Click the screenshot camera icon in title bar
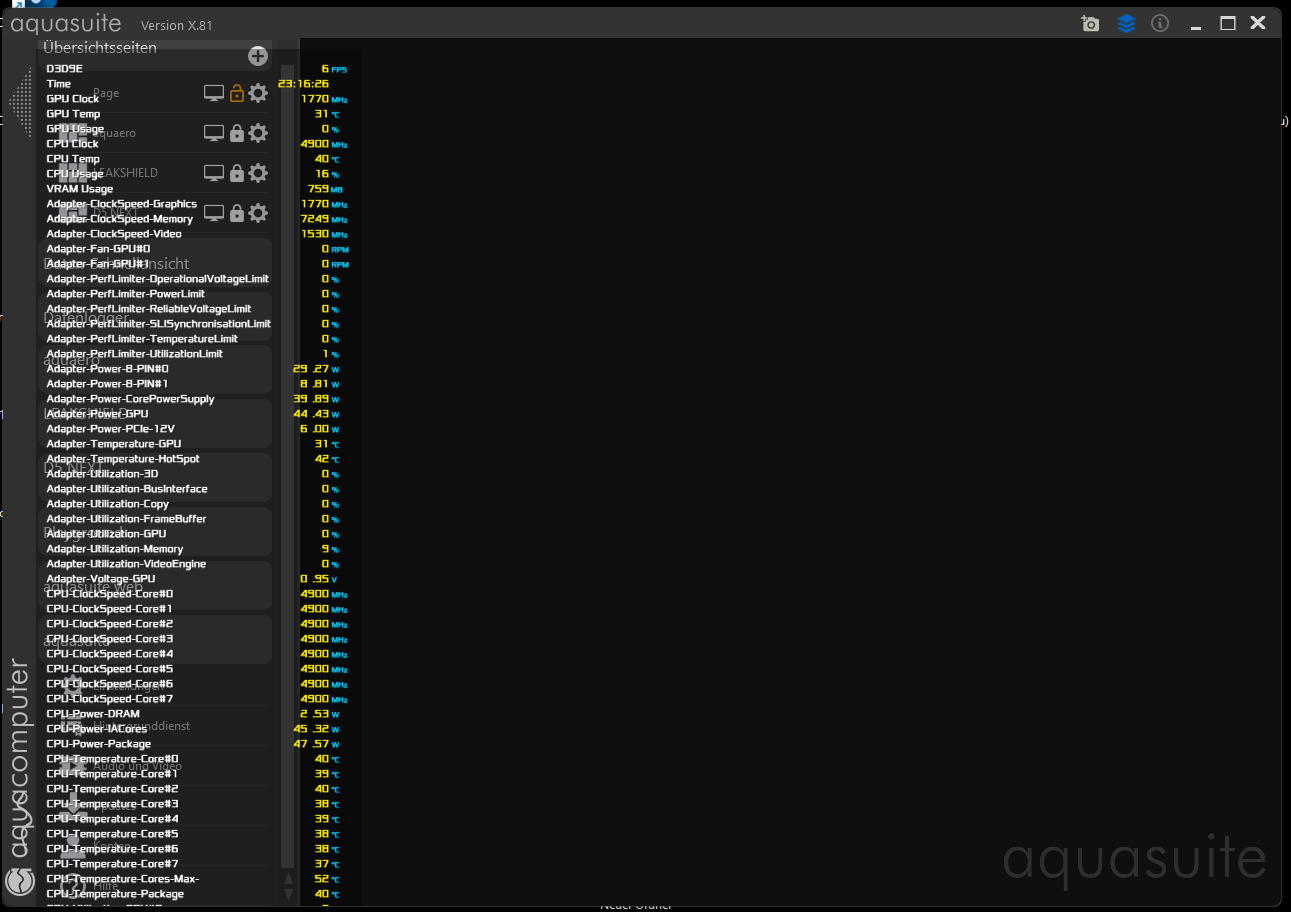Viewport: 1291px width, 912px height. (x=1090, y=24)
